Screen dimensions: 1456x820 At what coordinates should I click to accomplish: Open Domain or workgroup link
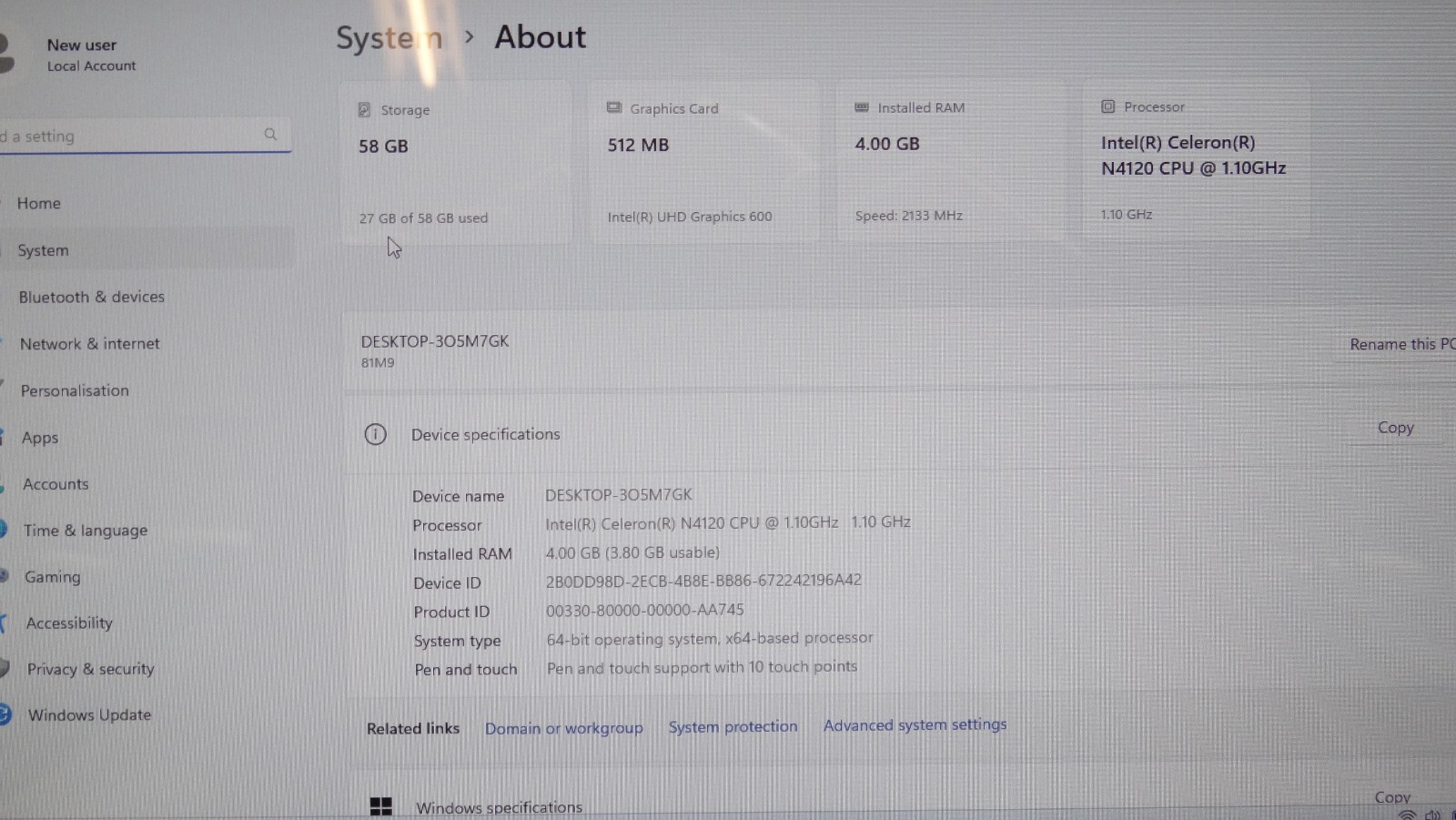(x=563, y=728)
